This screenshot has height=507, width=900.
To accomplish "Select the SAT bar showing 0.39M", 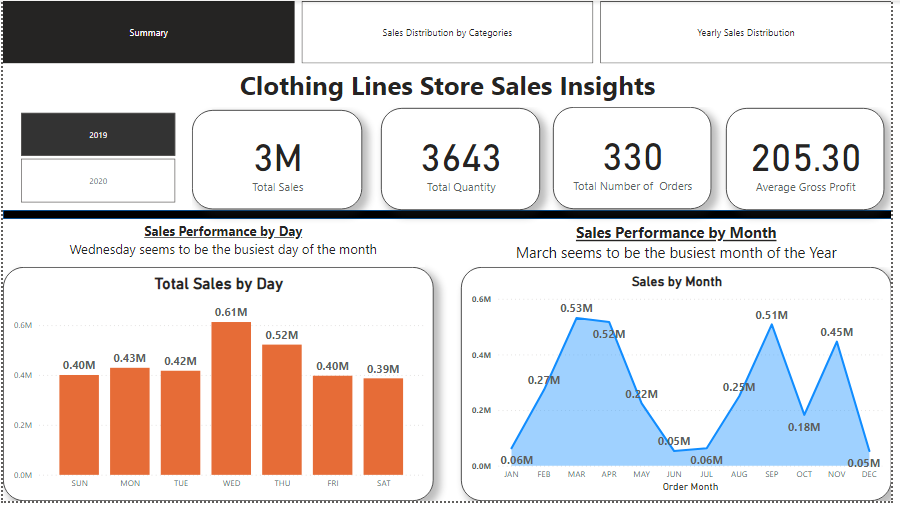I will [x=383, y=427].
